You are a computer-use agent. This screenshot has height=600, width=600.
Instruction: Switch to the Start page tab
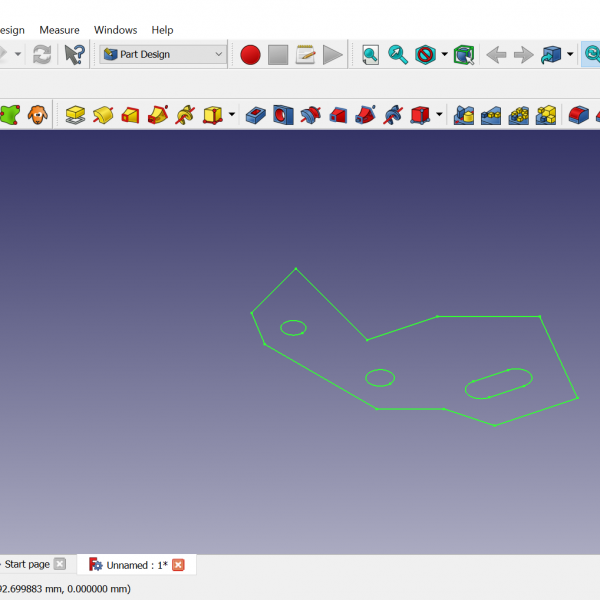click(x=28, y=565)
